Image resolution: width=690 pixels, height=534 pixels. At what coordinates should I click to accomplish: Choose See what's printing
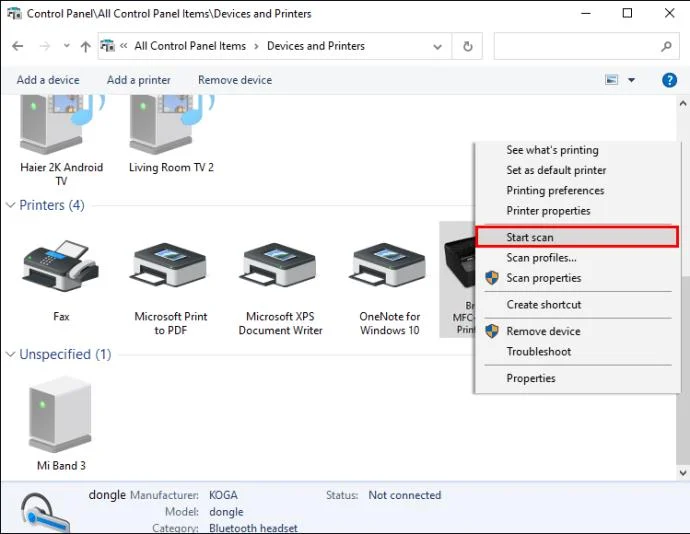point(552,150)
